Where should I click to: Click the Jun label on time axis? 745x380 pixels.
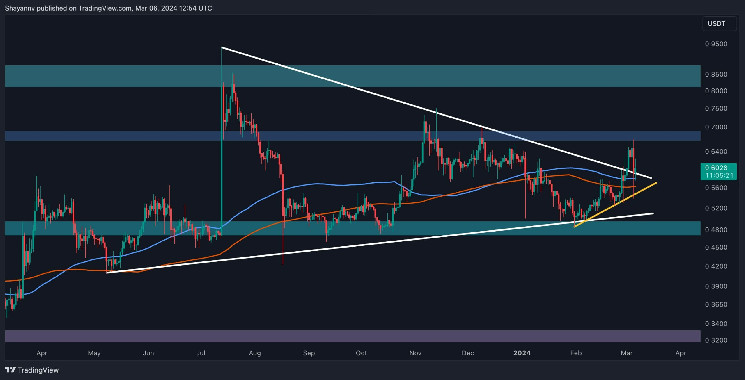pyautogui.click(x=149, y=353)
